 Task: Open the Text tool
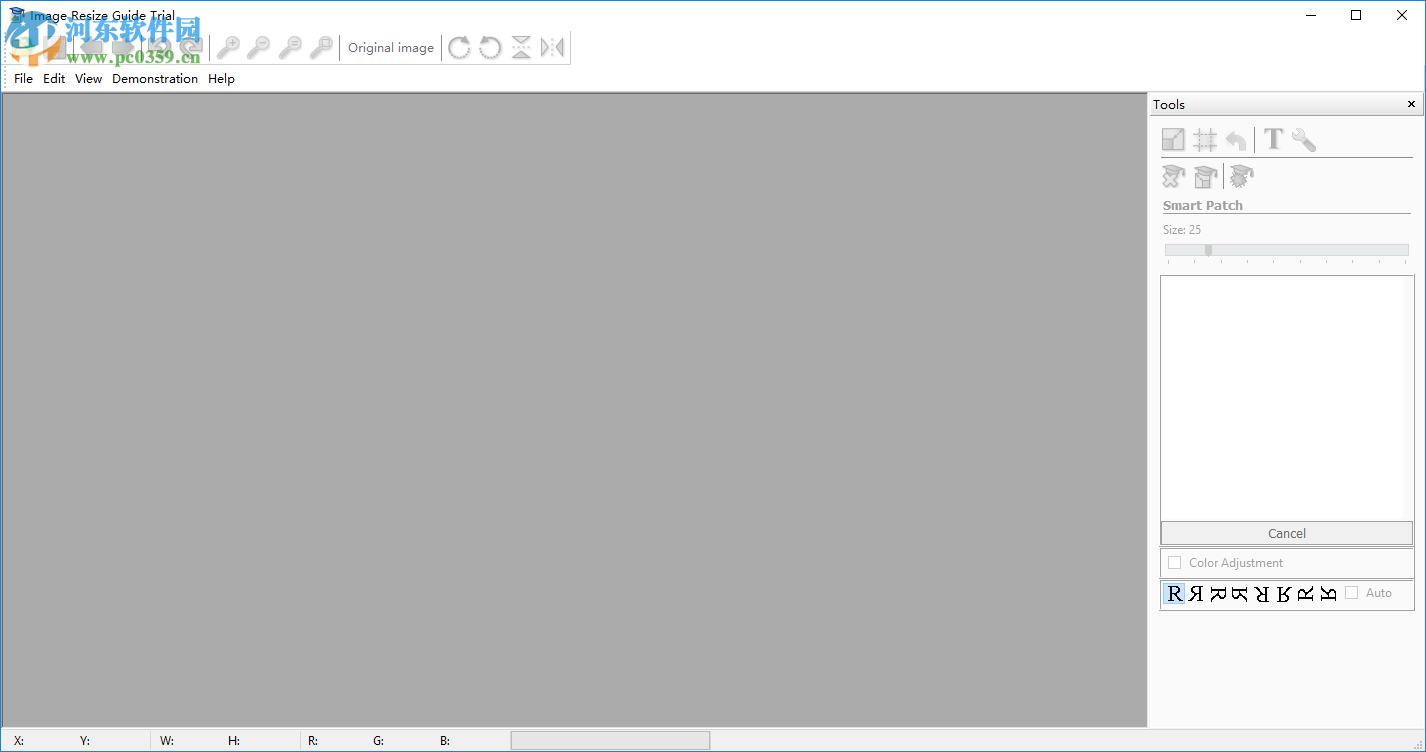point(1272,139)
